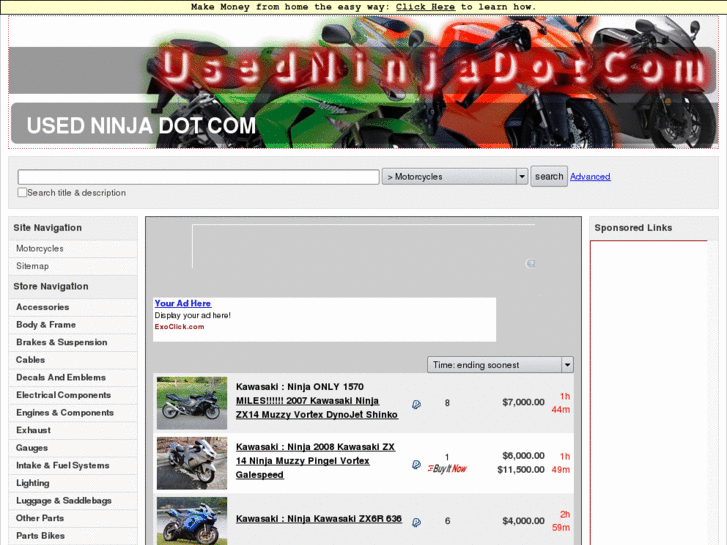Click the search button
The height and width of the screenshot is (545, 727).
point(549,176)
